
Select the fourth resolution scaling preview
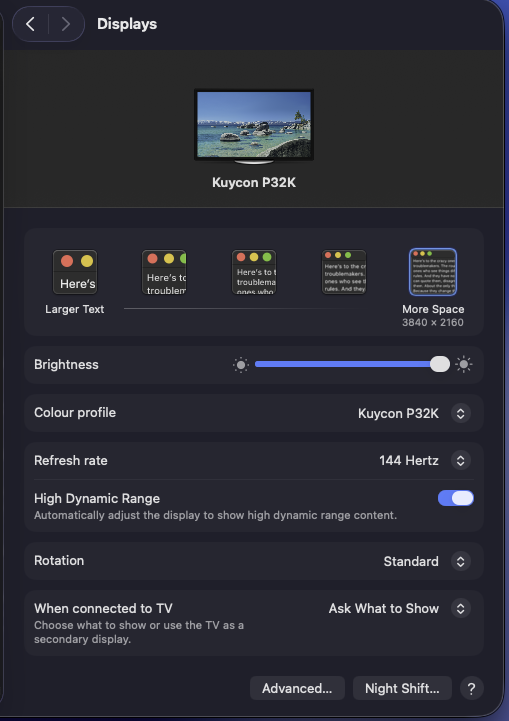[x=343, y=272]
